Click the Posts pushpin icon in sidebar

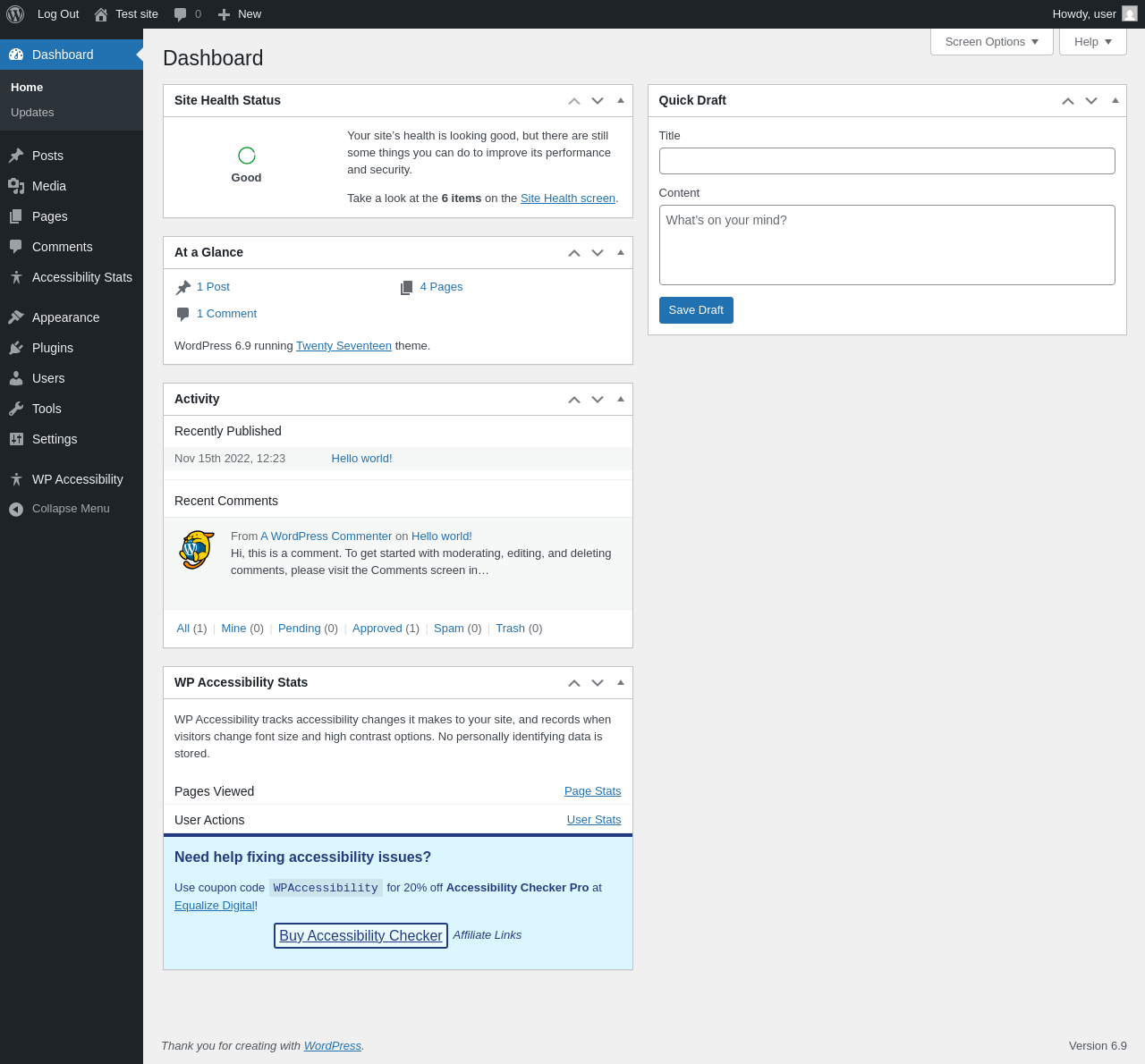[x=16, y=156]
